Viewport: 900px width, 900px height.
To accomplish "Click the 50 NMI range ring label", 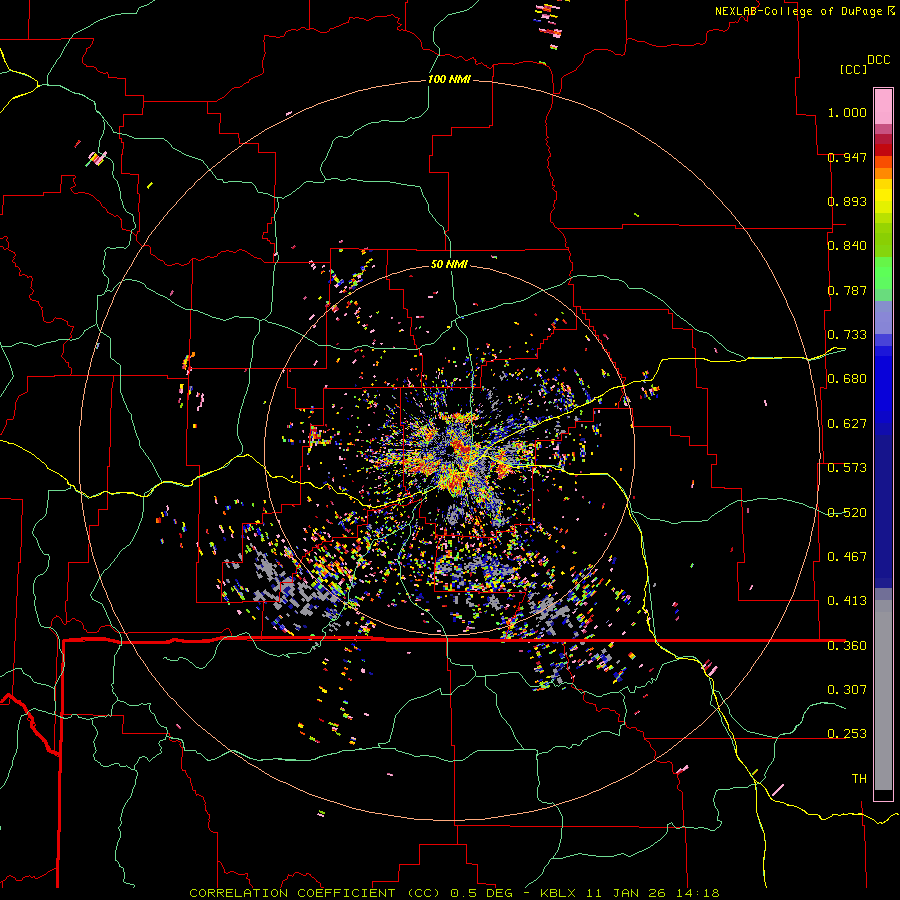I will click(x=449, y=264).
